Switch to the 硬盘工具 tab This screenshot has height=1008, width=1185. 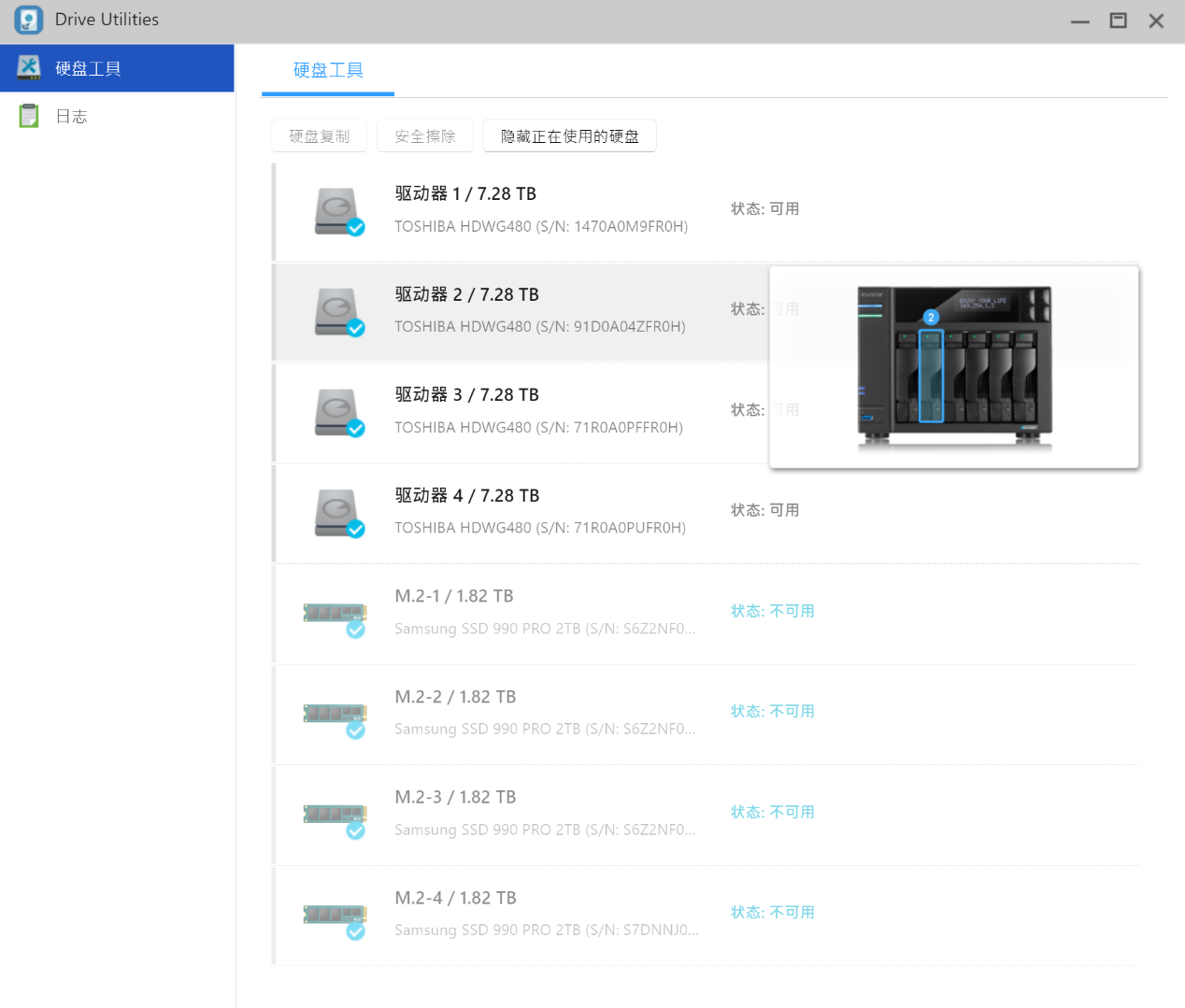[328, 70]
